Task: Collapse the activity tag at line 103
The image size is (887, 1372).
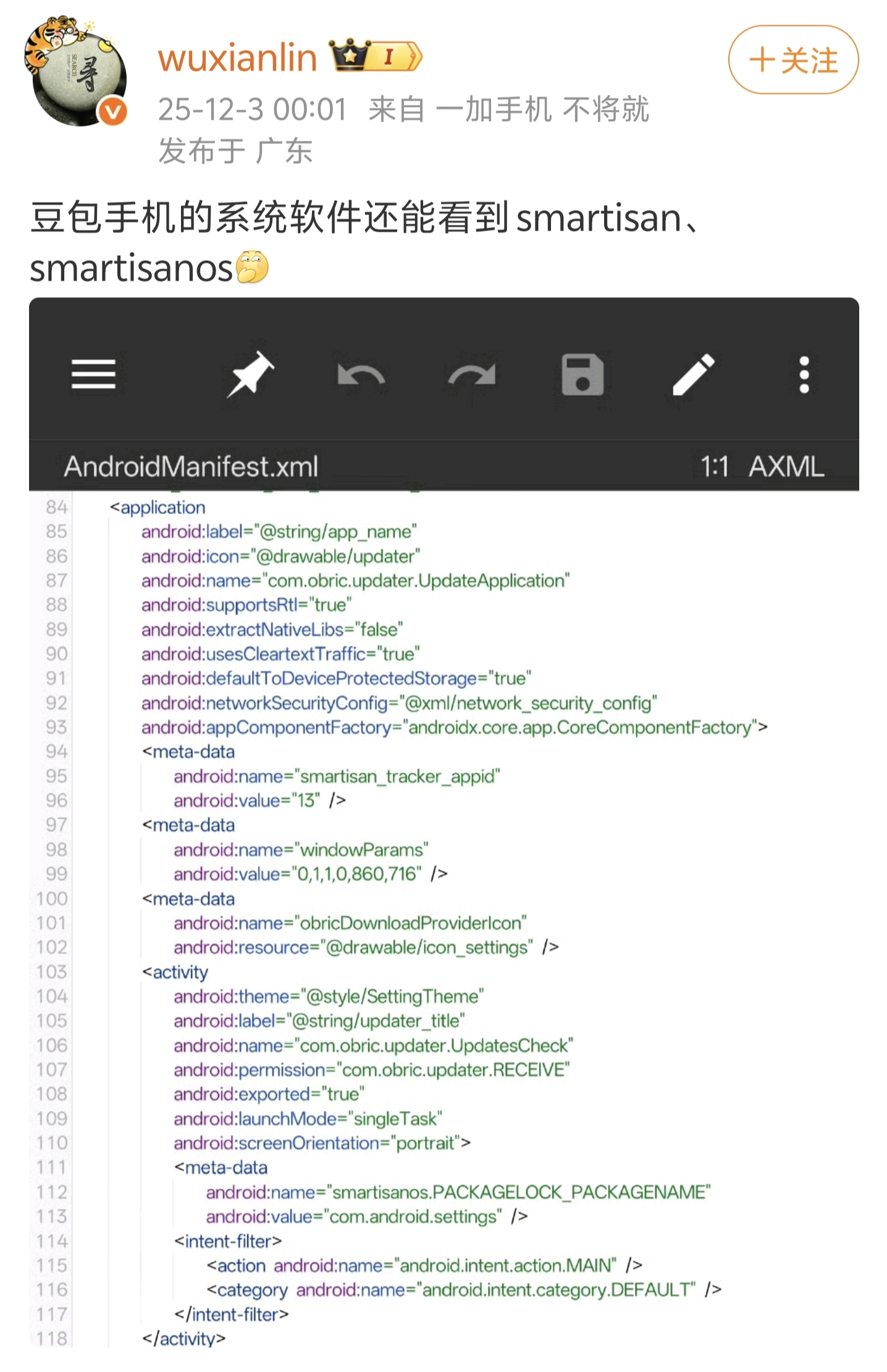Action: coord(175,972)
